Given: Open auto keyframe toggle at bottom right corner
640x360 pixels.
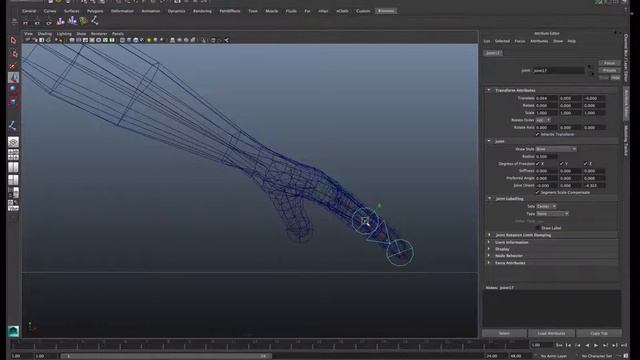Looking at the screenshot, I should point(626,356).
